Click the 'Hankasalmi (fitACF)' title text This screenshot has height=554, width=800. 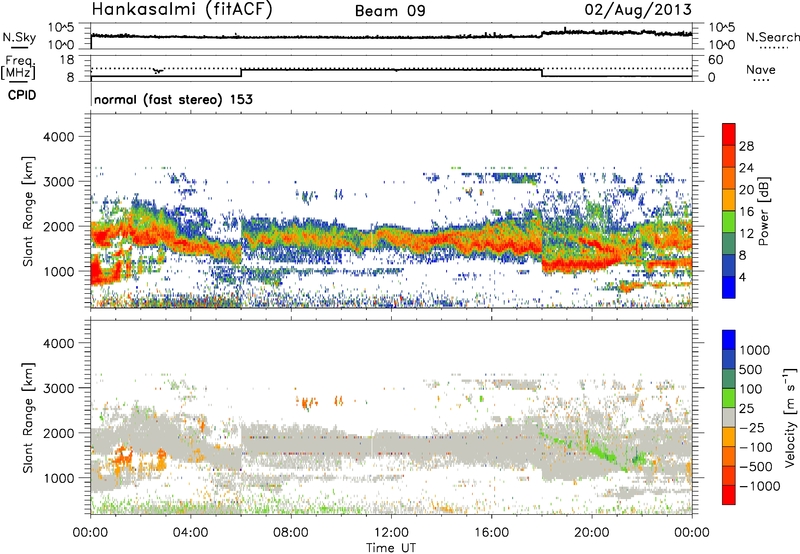[182, 9]
